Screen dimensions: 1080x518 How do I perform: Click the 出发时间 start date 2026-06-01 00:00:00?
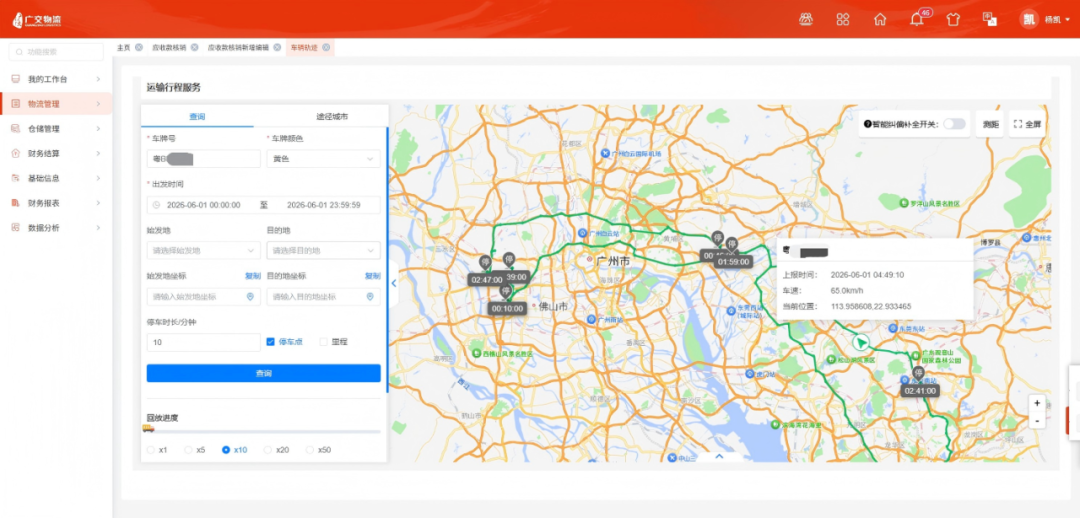(203, 205)
